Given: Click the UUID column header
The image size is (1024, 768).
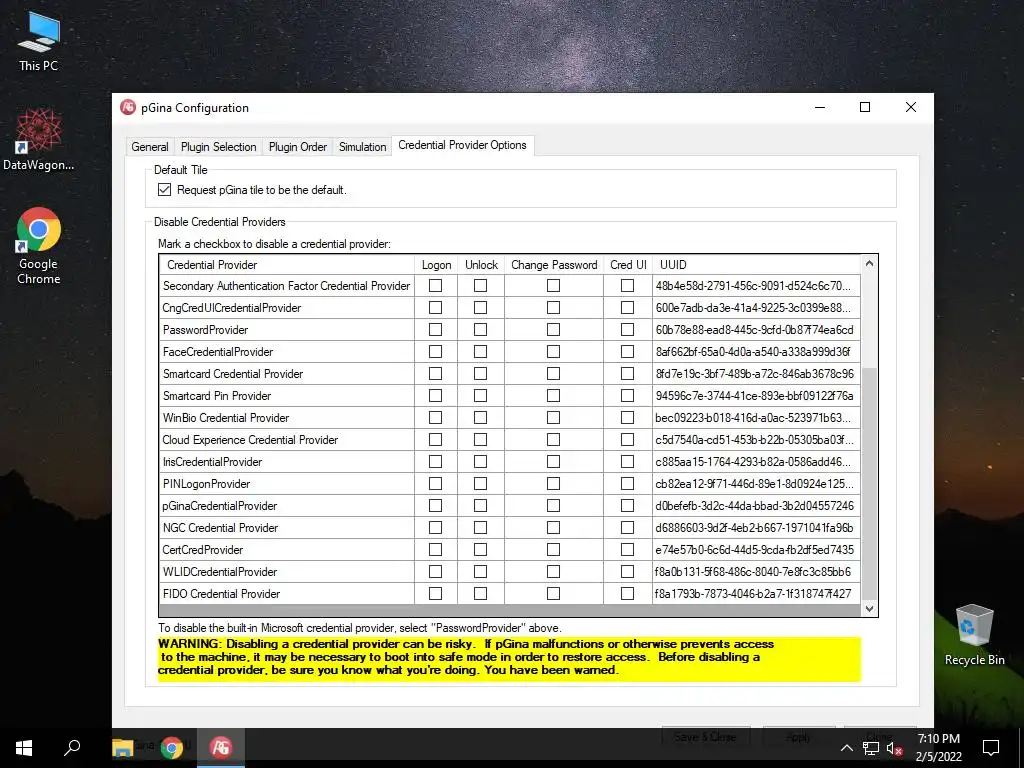Looking at the screenshot, I should (756, 264).
